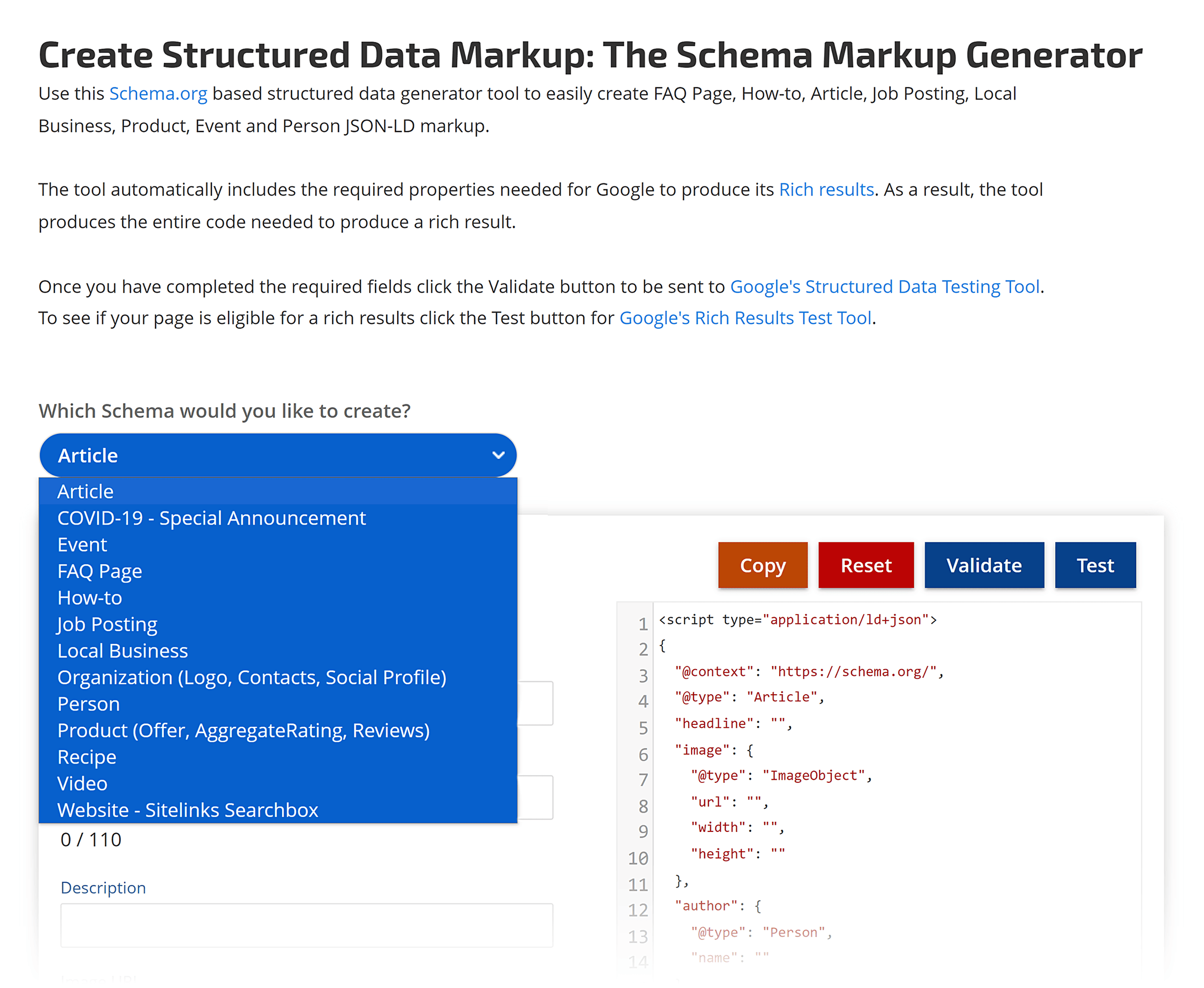Select "Website - Sitelinks Searchbox" schema

point(188,810)
